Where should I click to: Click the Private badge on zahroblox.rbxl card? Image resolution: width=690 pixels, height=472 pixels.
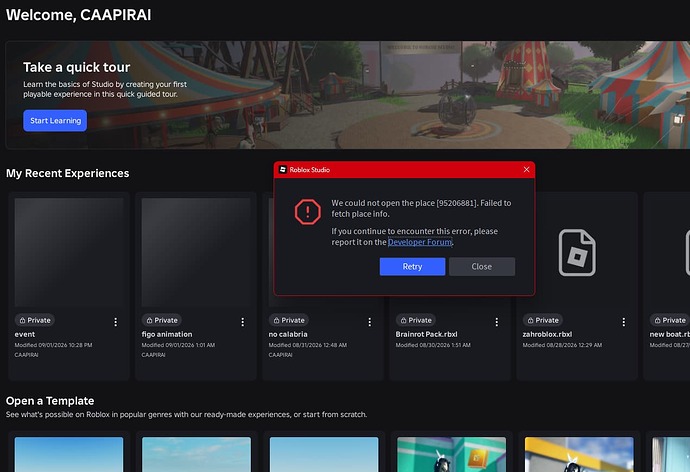coord(543,320)
